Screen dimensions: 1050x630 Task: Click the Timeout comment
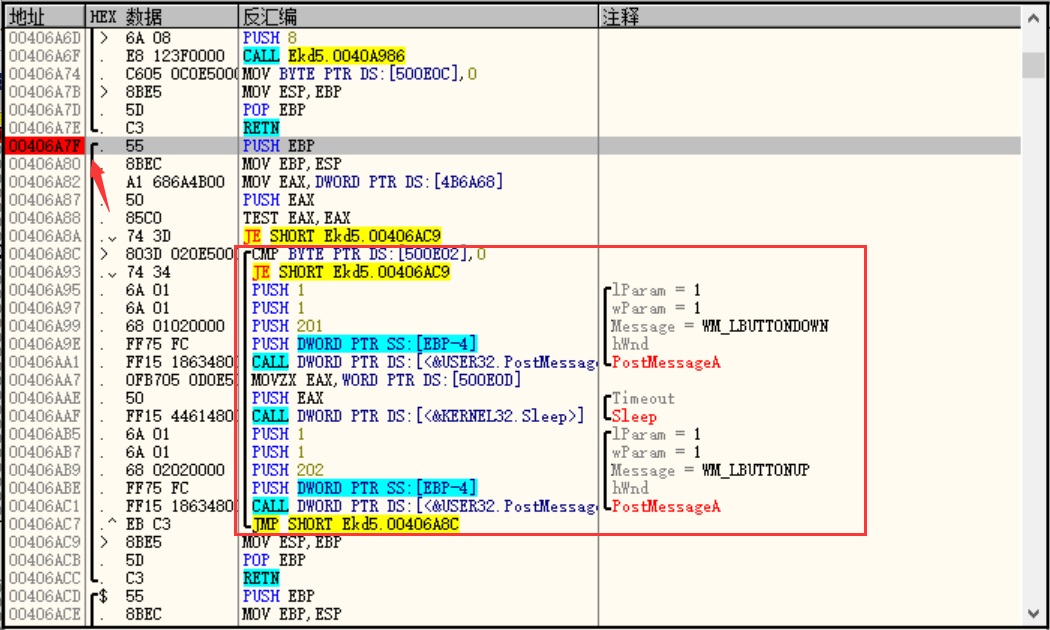[643, 399]
